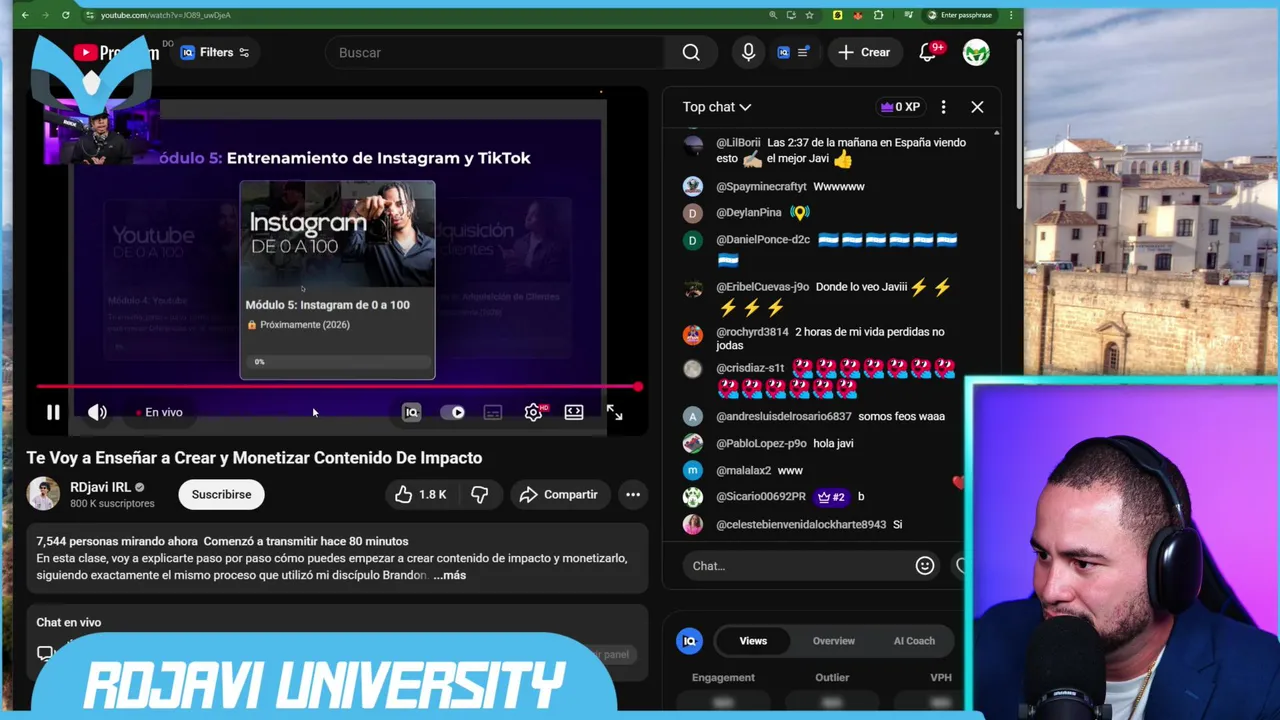
Task: Open the vidIQ menu beside microphone
Action: (x=792, y=52)
